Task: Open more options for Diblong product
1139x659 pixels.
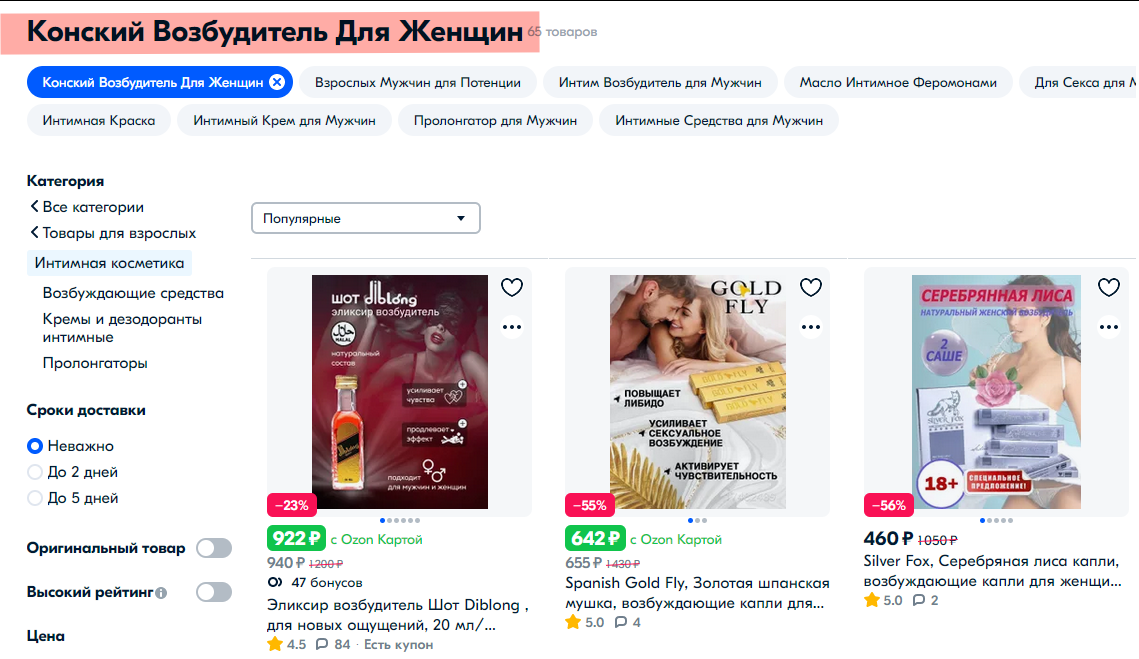Action: [512, 327]
